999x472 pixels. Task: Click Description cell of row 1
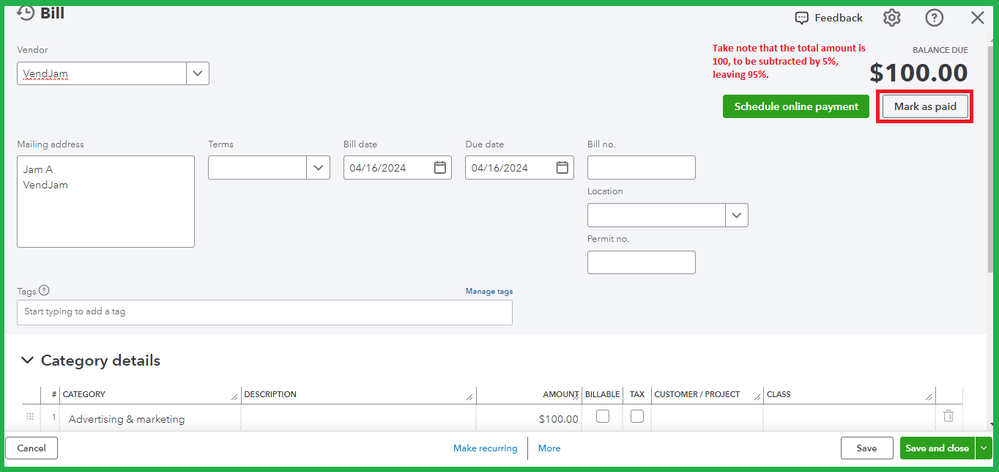pos(359,419)
